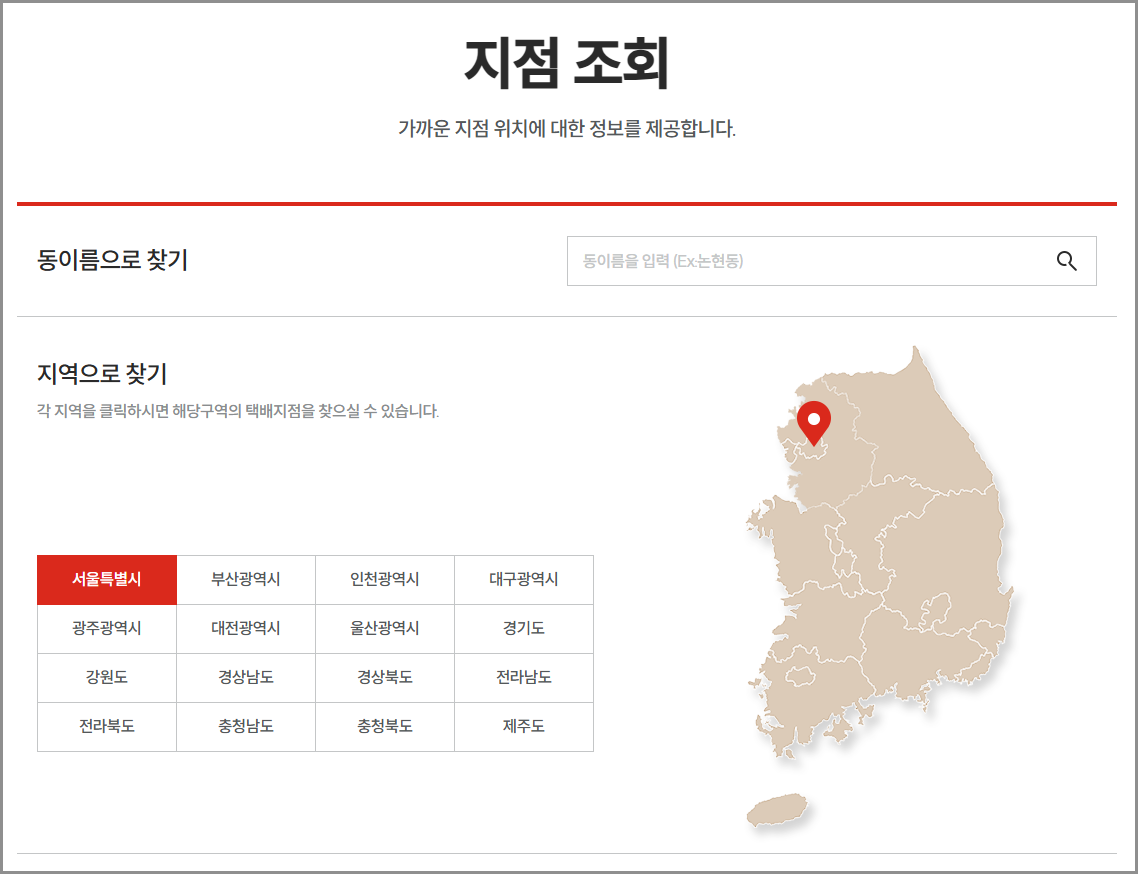
Task: Select 경상남도 region button
Action: pyautogui.click(x=245, y=678)
